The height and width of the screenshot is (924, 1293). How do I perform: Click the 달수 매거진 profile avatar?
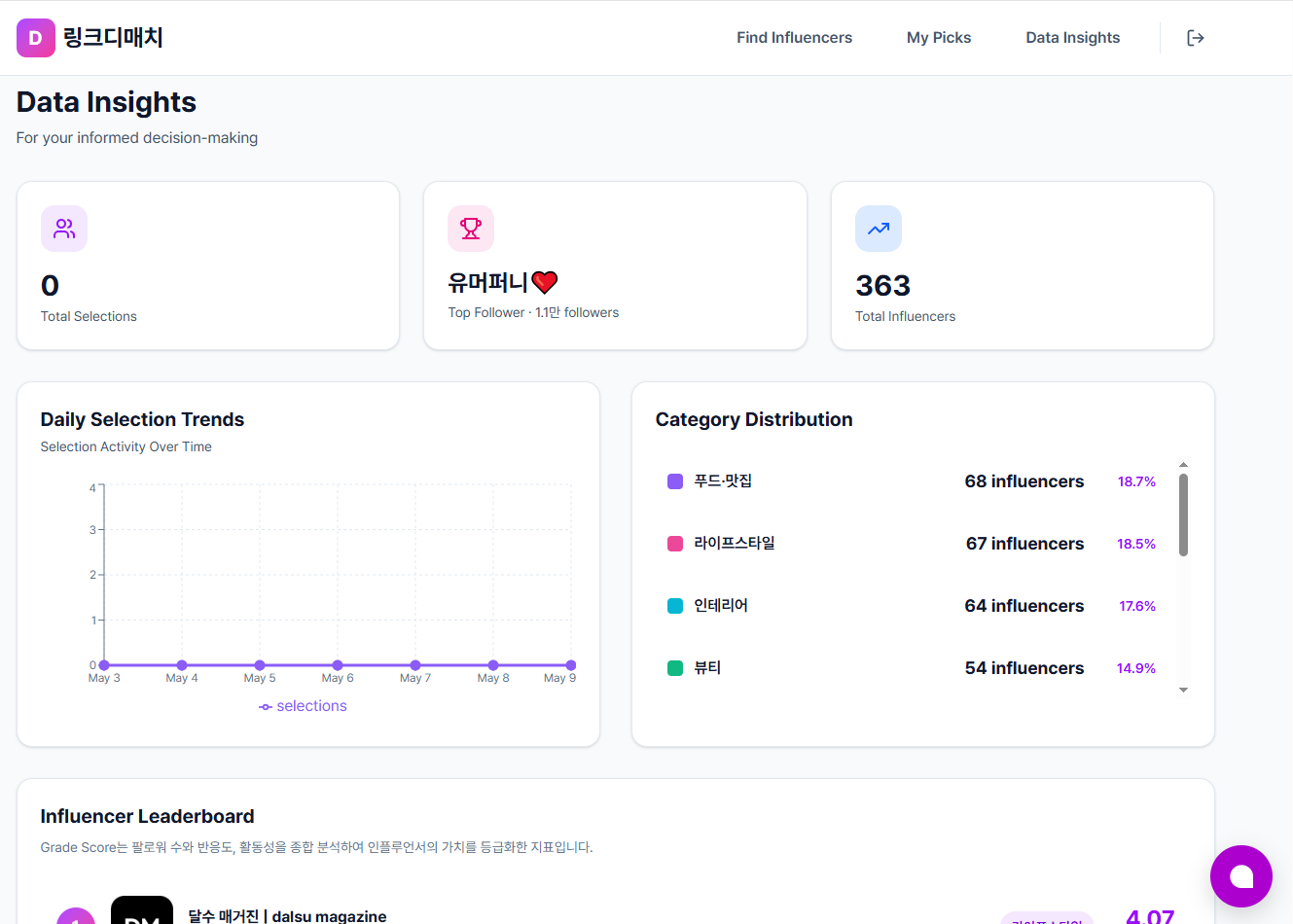pos(142,910)
